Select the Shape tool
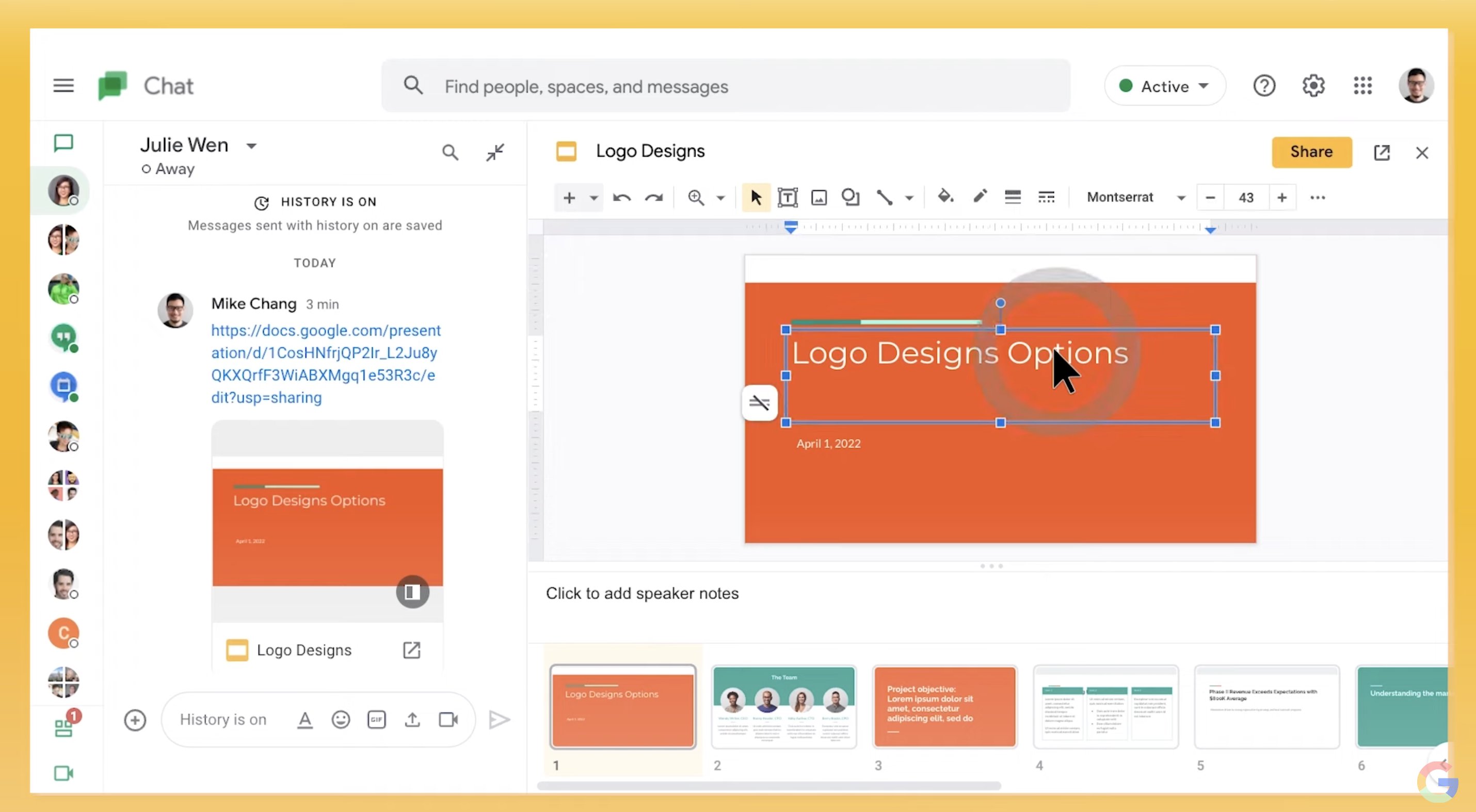 [851, 197]
